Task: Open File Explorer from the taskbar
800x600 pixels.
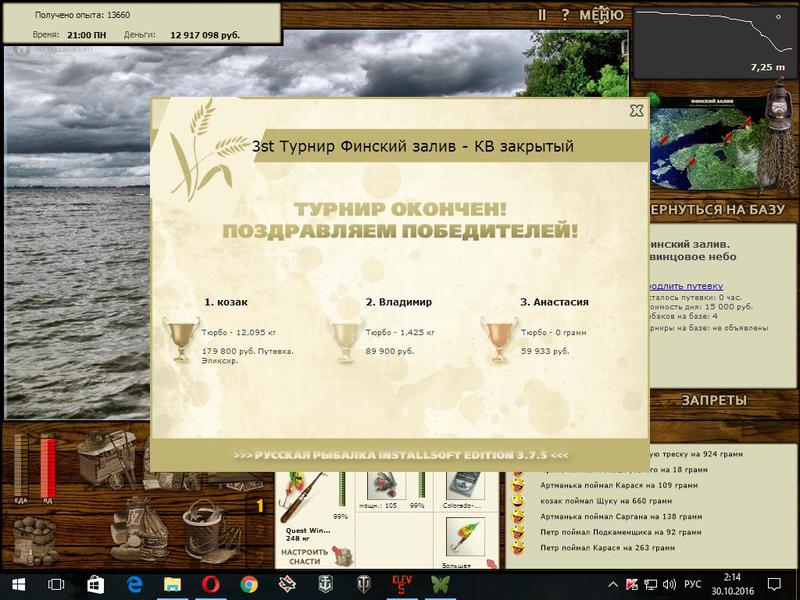Action: (172, 585)
